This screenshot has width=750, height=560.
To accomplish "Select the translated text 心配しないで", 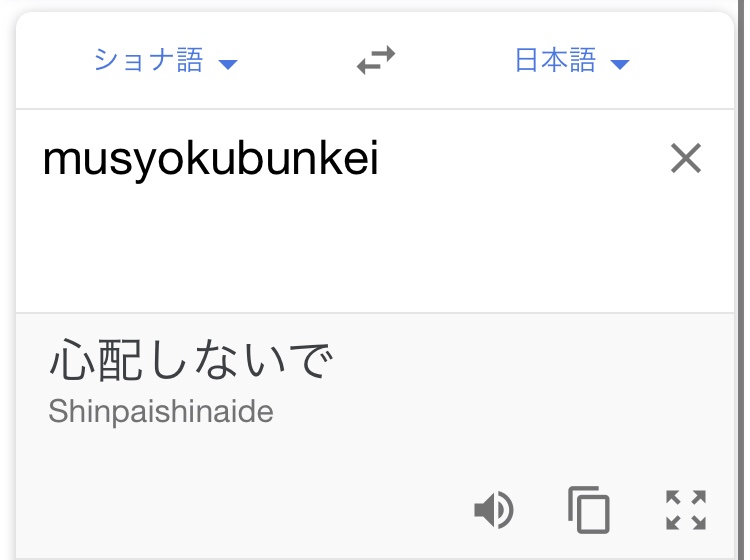I will click(x=190, y=360).
